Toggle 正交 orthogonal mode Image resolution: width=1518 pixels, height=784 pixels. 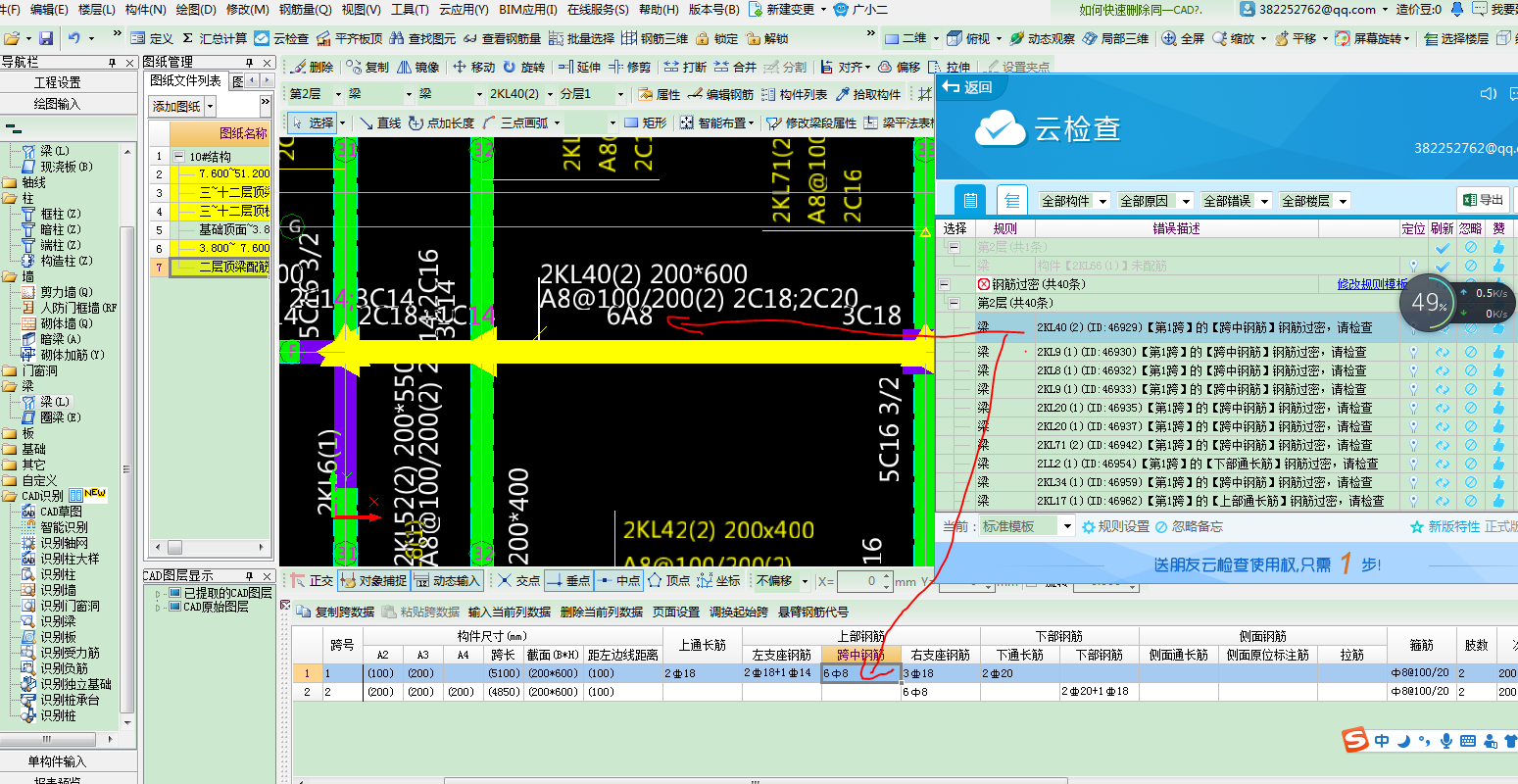[312, 580]
